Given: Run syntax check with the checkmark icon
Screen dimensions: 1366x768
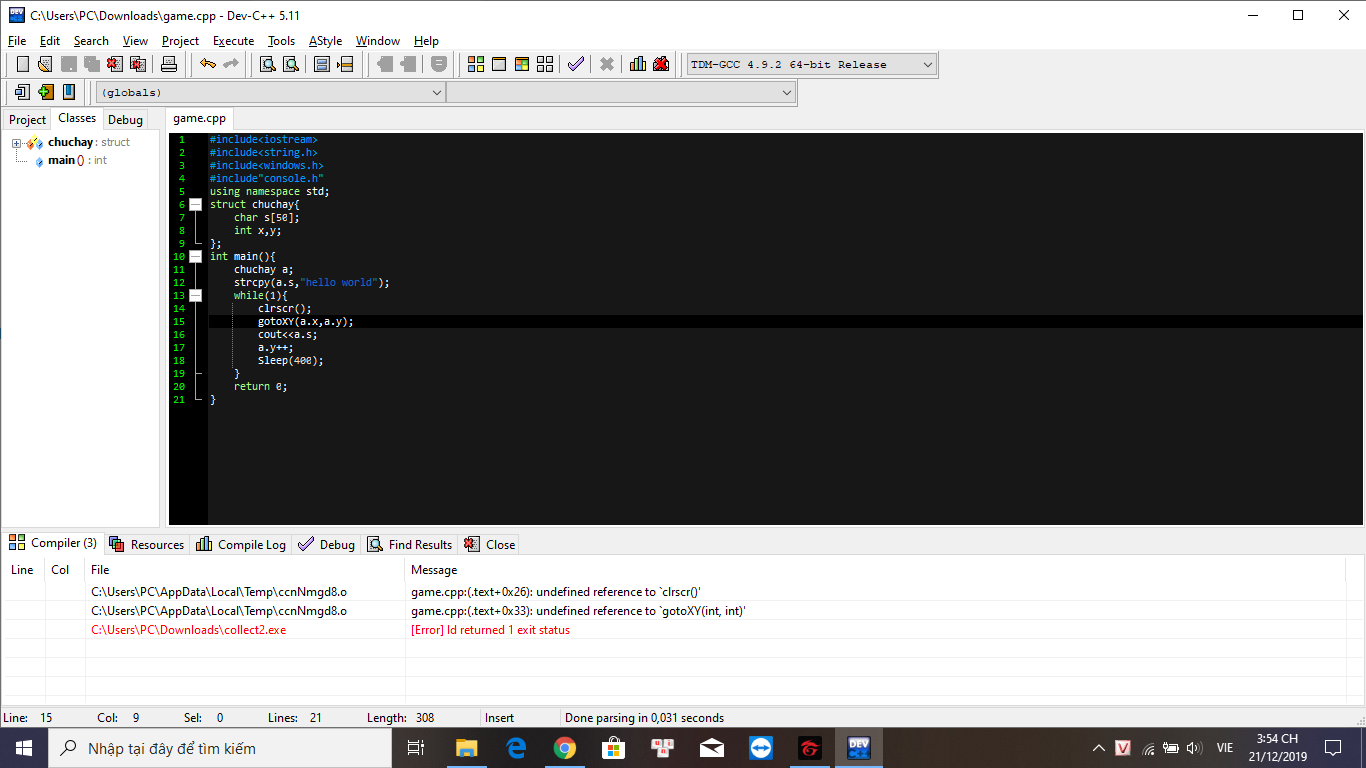Looking at the screenshot, I should point(576,64).
